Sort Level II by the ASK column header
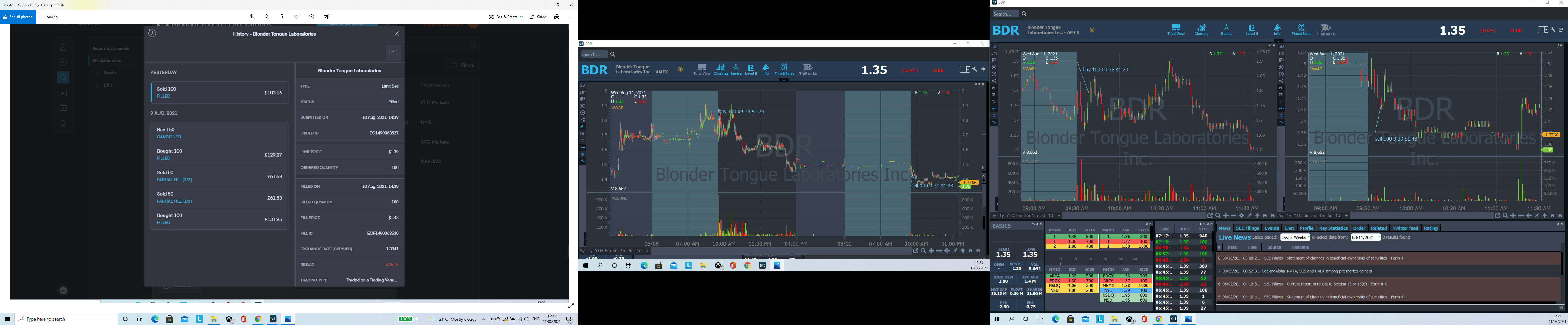1568x325 pixels. click(1126, 230)
